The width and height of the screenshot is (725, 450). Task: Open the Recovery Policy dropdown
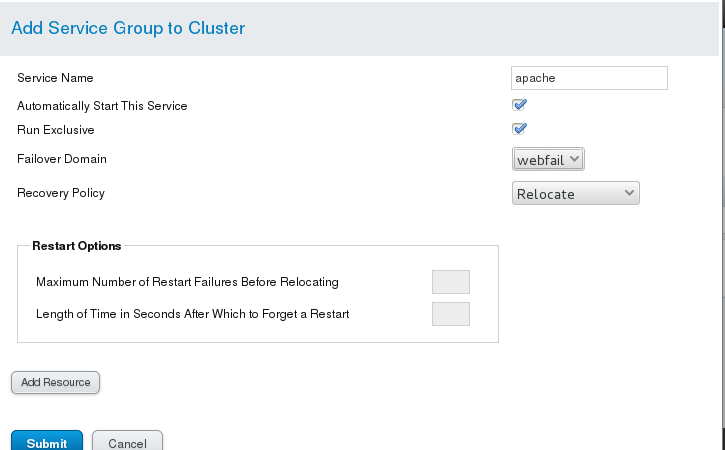click(576, 193)
